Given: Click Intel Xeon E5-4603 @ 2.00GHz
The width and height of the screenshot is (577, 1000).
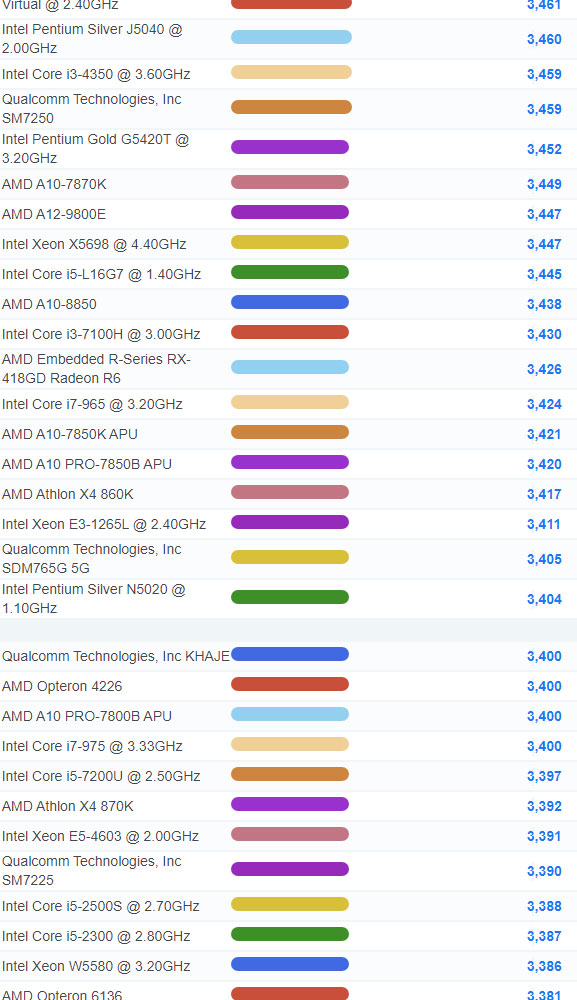Looking at the screenshot, I should [101, 836].
